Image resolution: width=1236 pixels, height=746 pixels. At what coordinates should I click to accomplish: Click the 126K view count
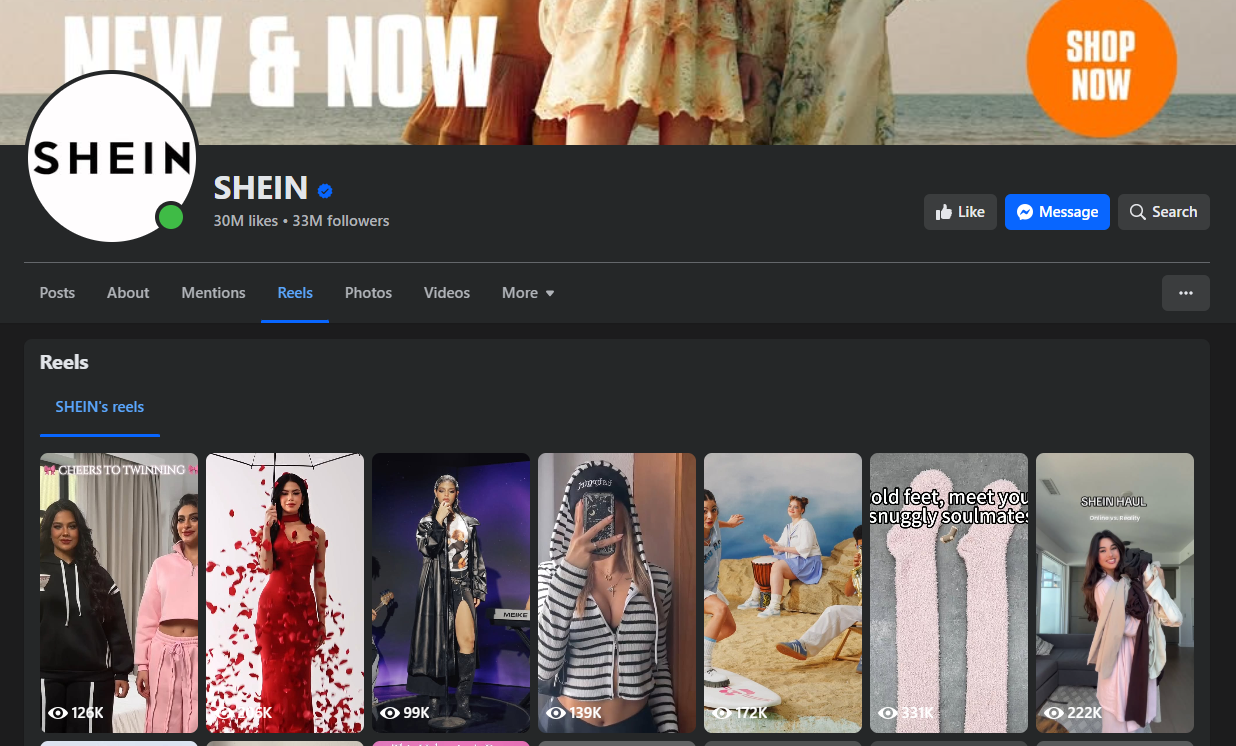pyautogui.click(x=87, y=713)
